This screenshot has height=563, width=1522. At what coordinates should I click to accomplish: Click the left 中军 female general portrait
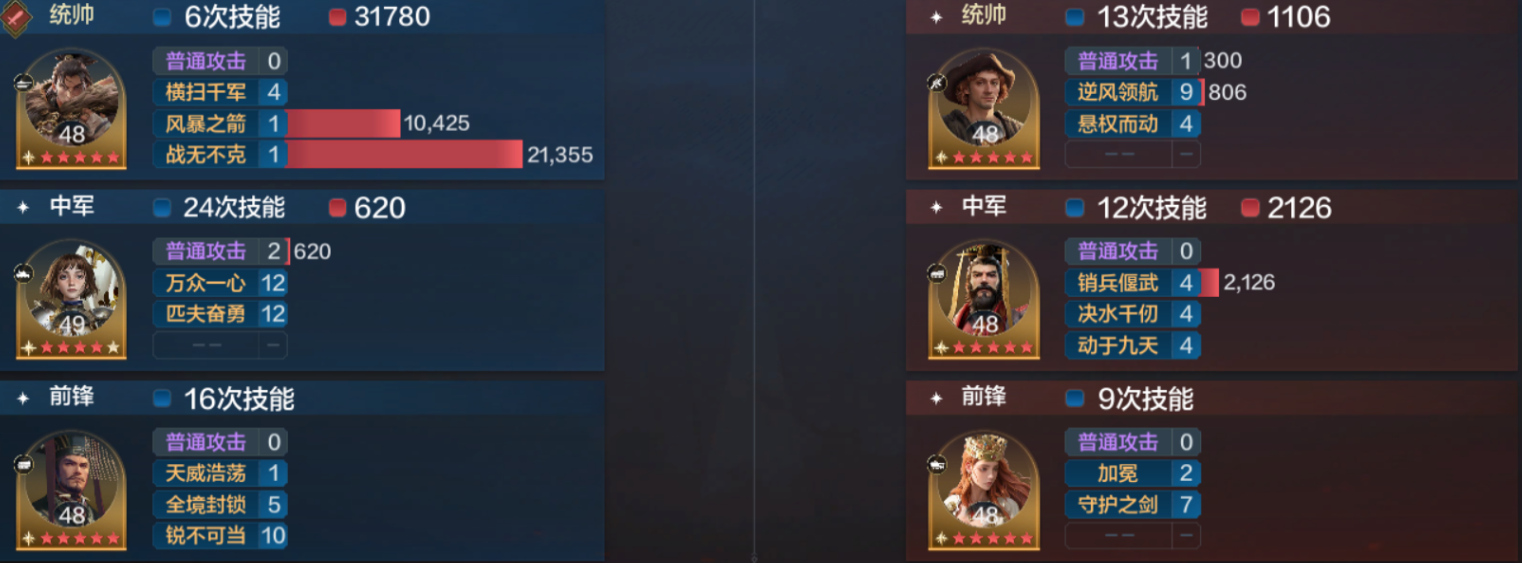click(72, 299)
